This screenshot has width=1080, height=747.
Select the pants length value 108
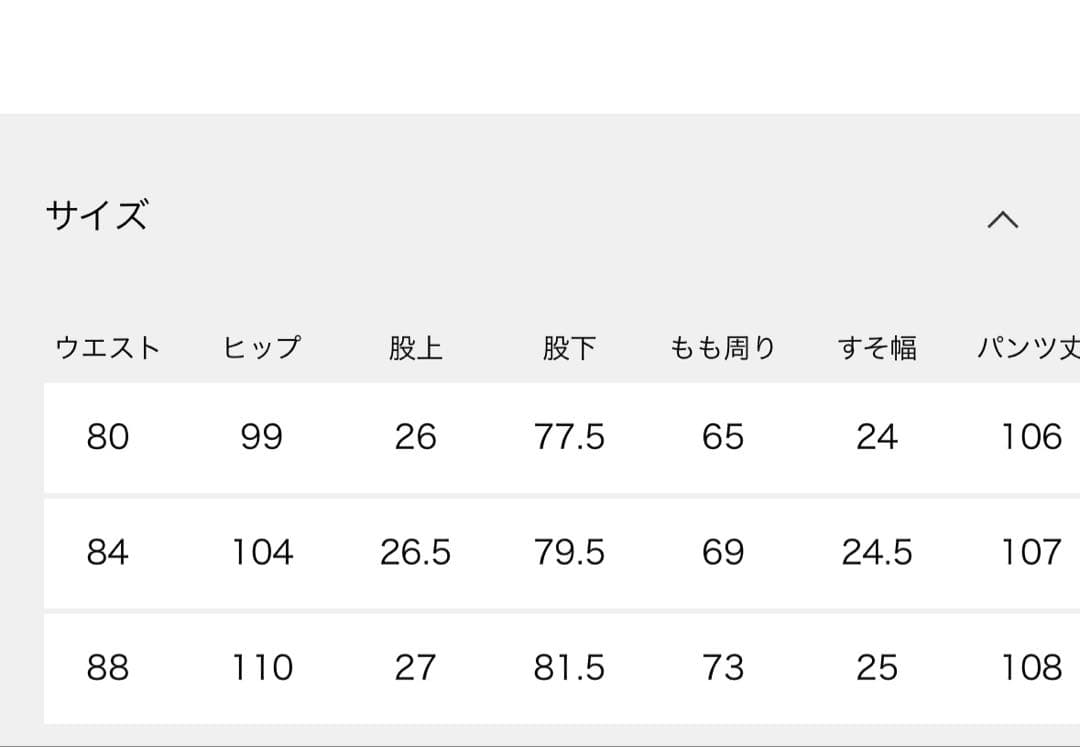[1032, 667]
